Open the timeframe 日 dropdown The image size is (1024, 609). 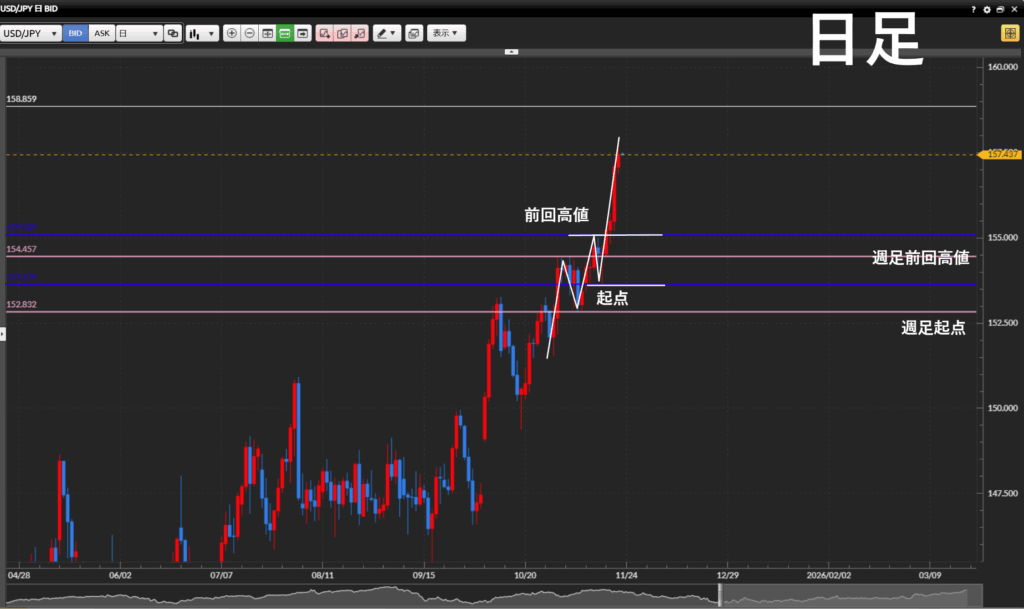coord(139,33)
